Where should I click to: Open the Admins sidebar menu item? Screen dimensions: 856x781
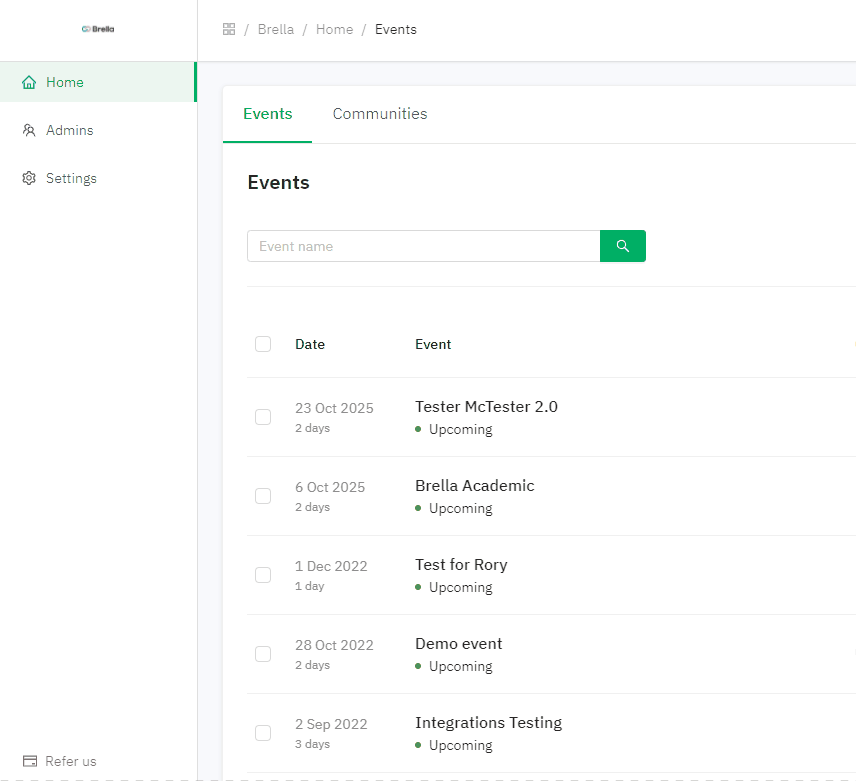(98, 130)
